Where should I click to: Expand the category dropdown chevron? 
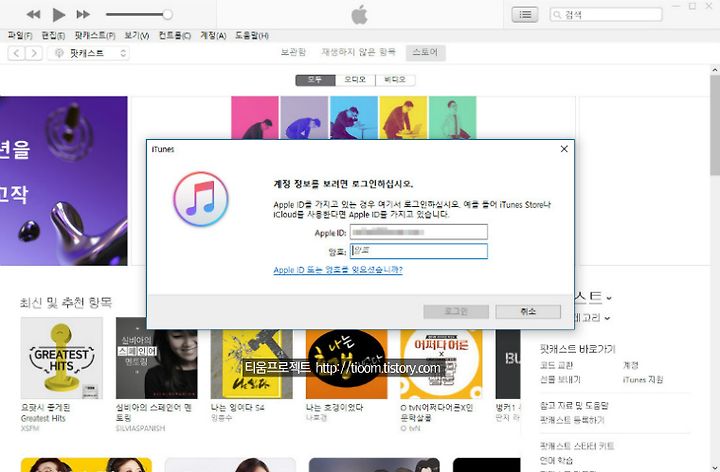coord(607,318)
